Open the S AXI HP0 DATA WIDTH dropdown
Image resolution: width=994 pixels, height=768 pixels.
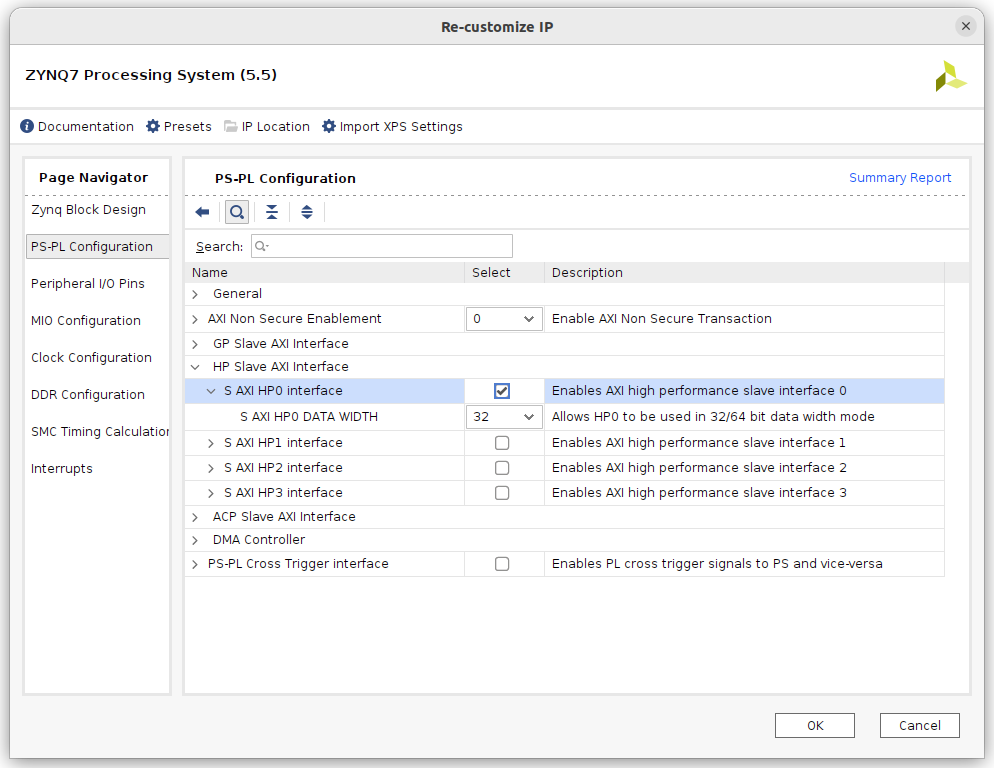504,417
